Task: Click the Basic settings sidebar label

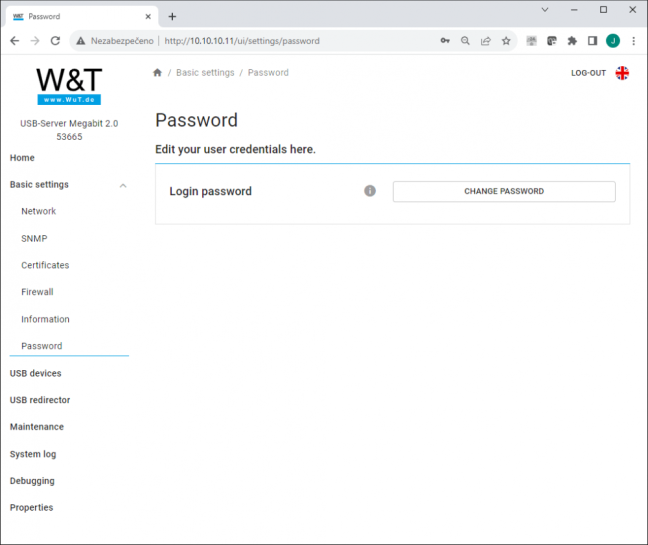Action: point(39,185)
